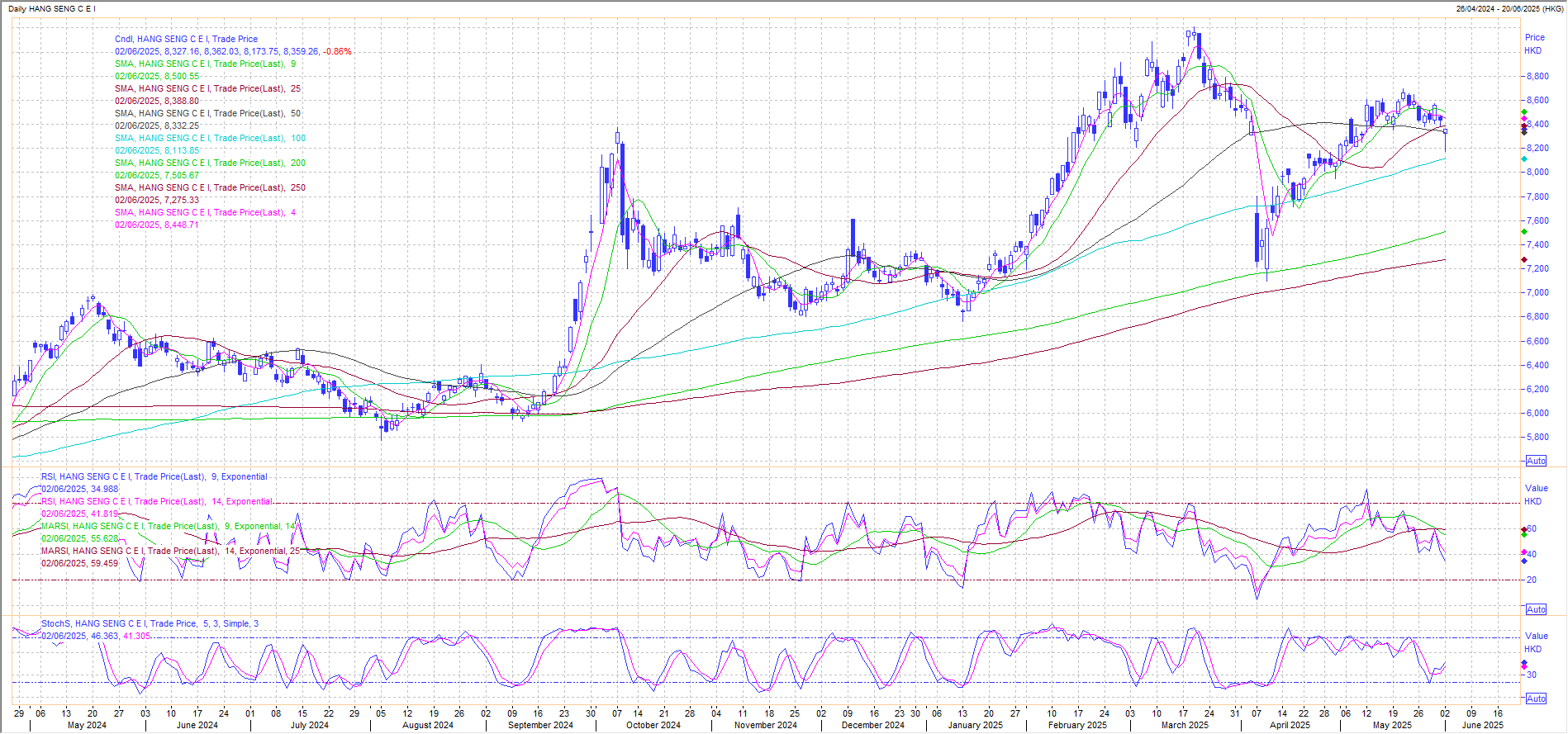1568x734 pixels.
Task: Select the RSI 14 Exponential legend entry
Action: (x=157, y=501)
